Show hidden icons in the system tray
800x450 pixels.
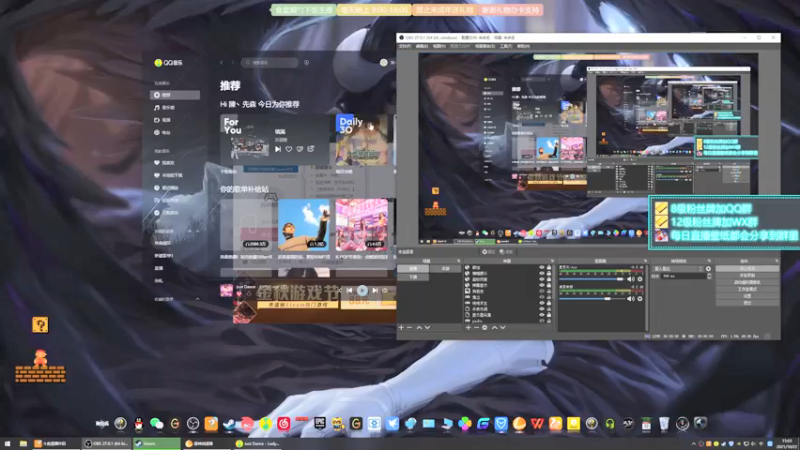pos(693,443)
